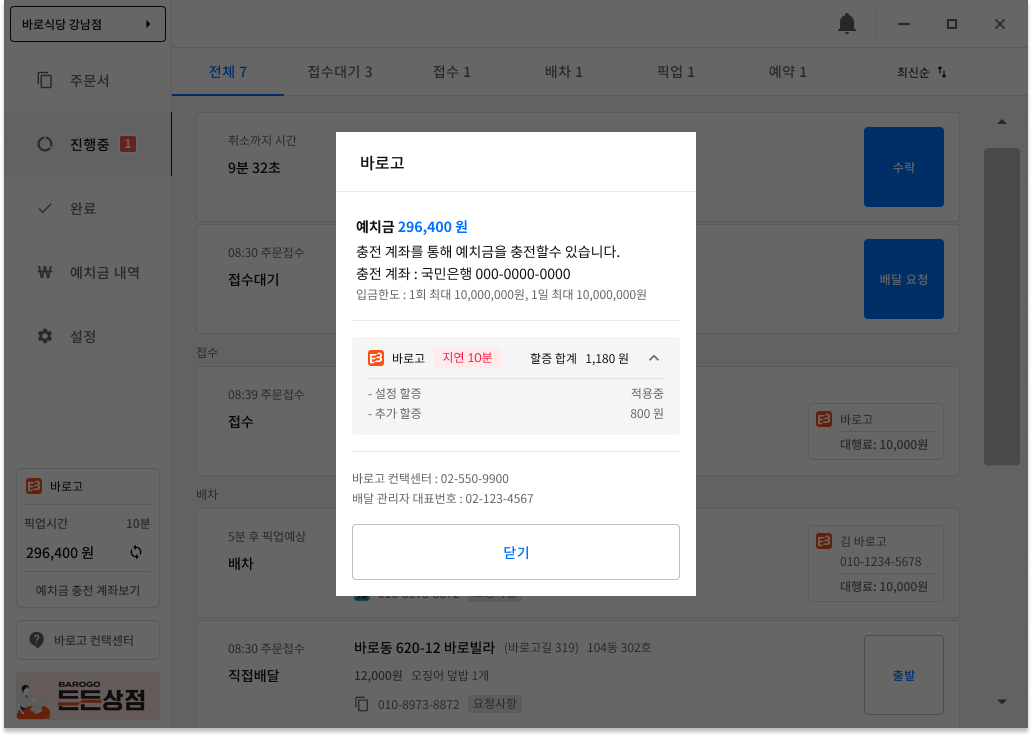Click the 진행중 progress circle icon
The image size is (1032, 736).
[x=45, y=144]
